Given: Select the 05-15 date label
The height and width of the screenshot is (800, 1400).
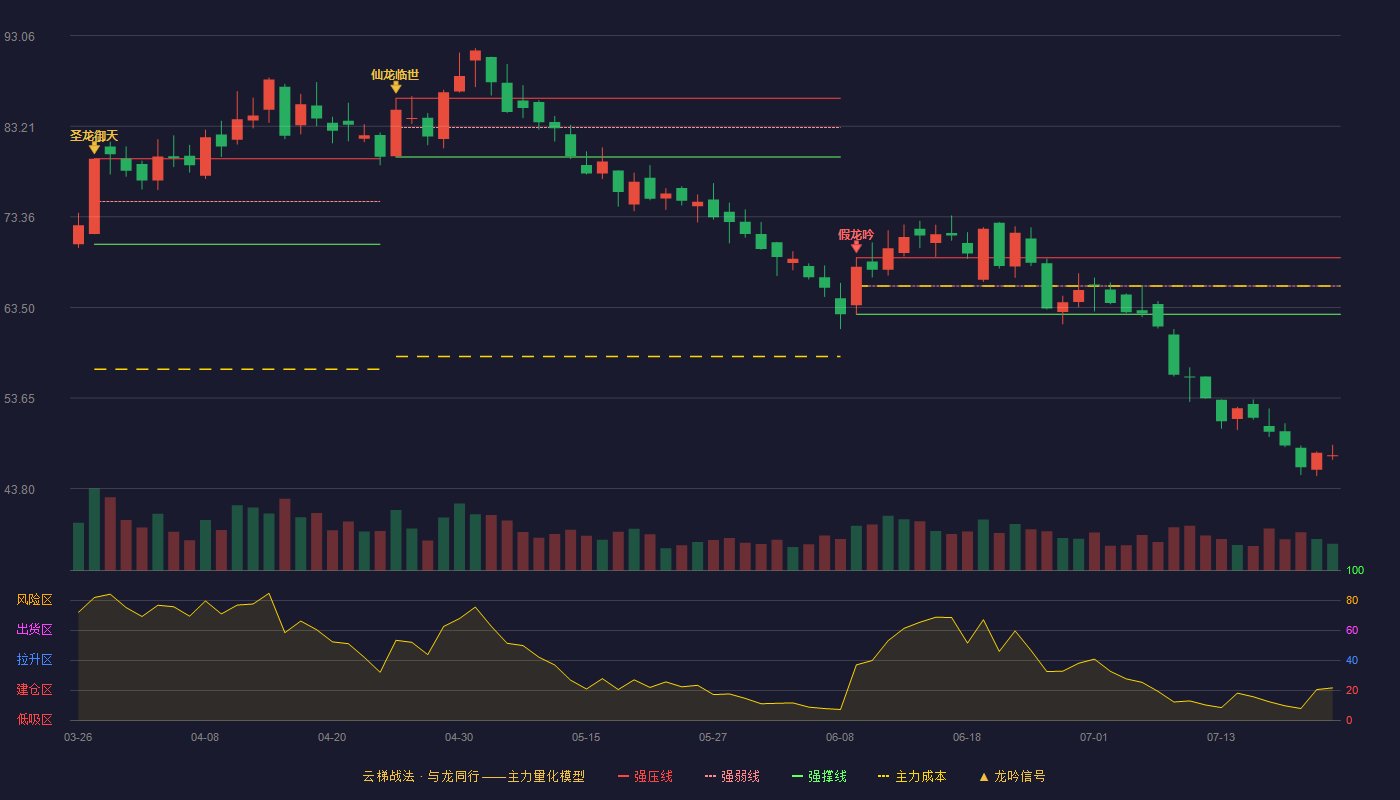Looking at the screenshot, I should pos(586,737).
